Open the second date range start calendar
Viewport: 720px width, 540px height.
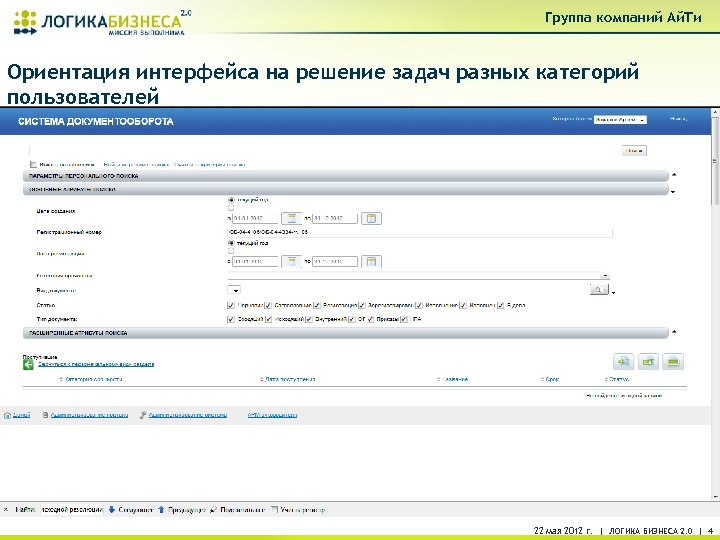(292, 261)
